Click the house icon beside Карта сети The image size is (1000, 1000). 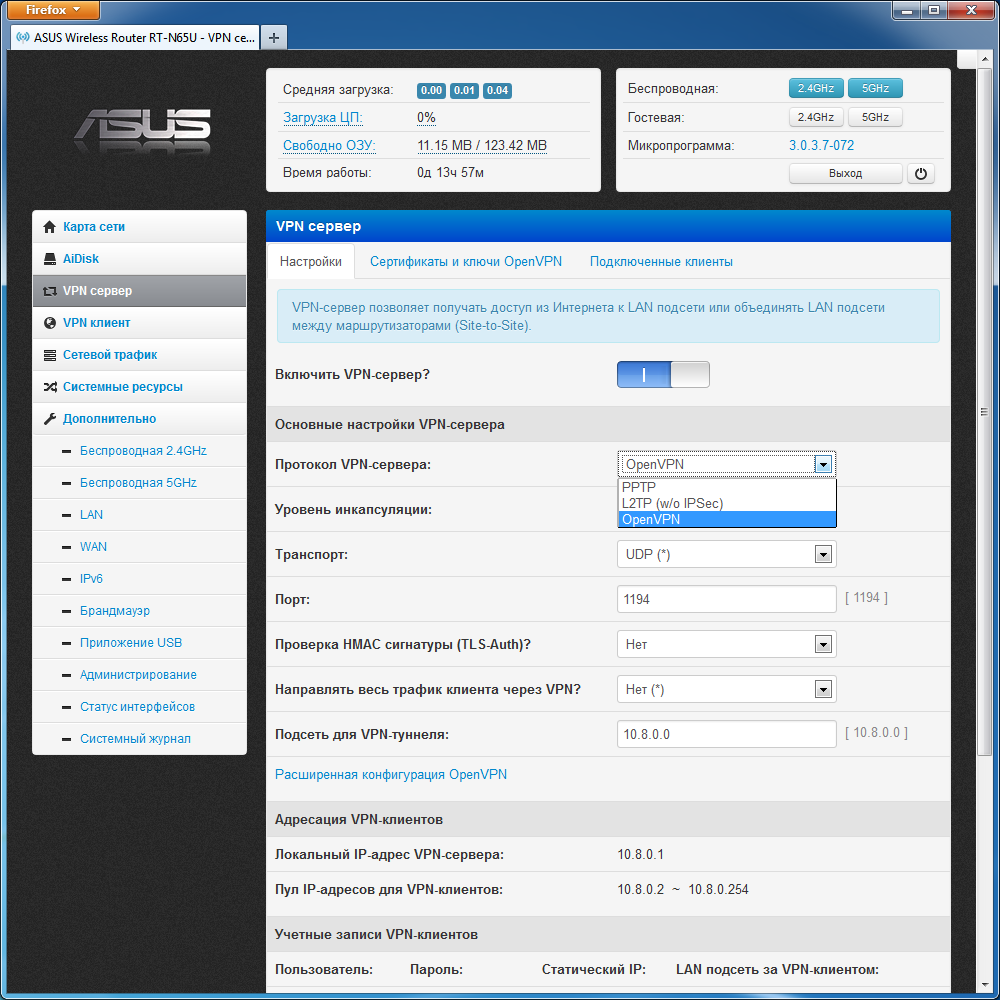(49, 227)
